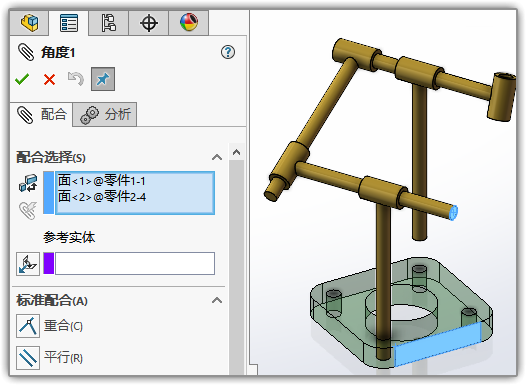Click the panel scrollbar up arrow
This screenshot has width=526, height=385.
pyautogui.click(x=236, y=152)
